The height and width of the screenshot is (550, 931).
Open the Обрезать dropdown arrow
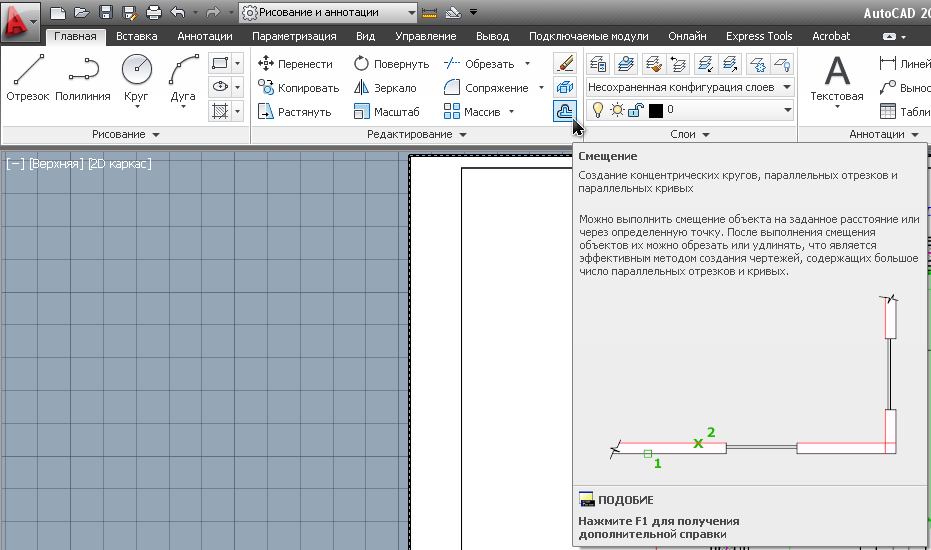(x=527, y=64)
